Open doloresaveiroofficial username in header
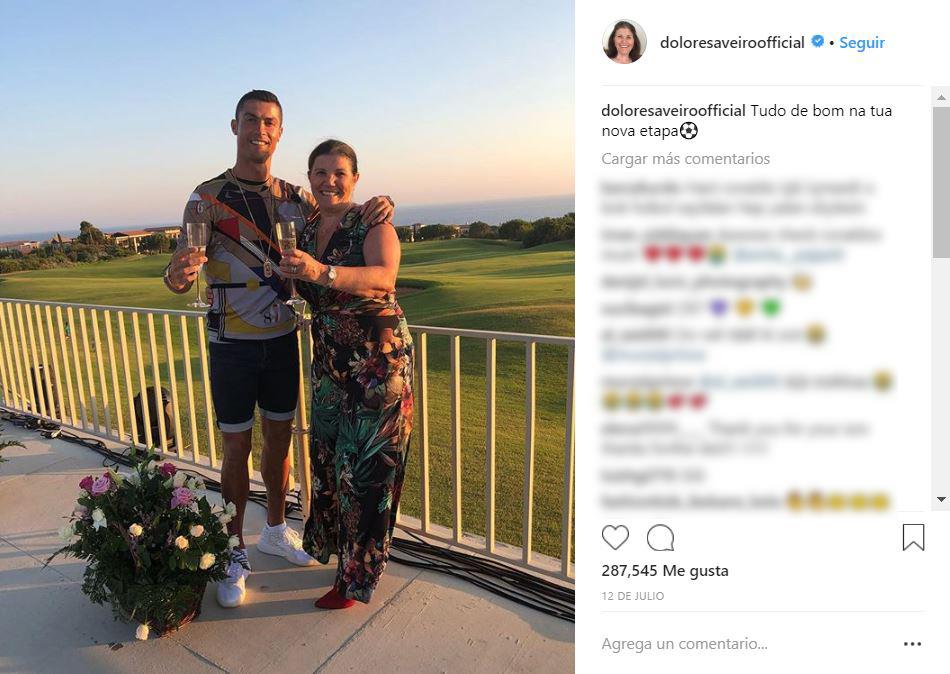The width and height of the screenshot is (950, 674). 732,42
